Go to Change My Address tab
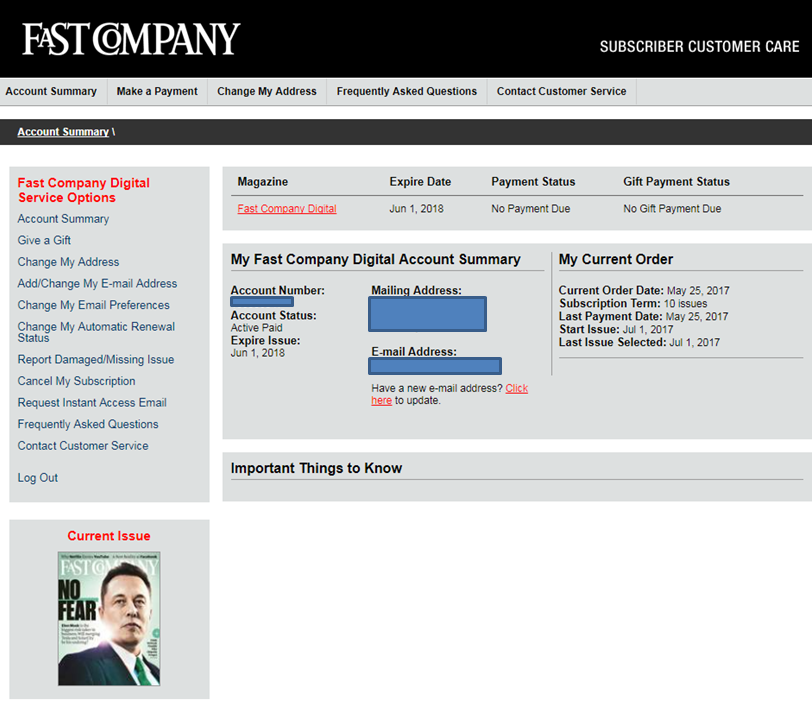This screenshot has width=812, height=705. pyautogui.click(x=267, y=91)
